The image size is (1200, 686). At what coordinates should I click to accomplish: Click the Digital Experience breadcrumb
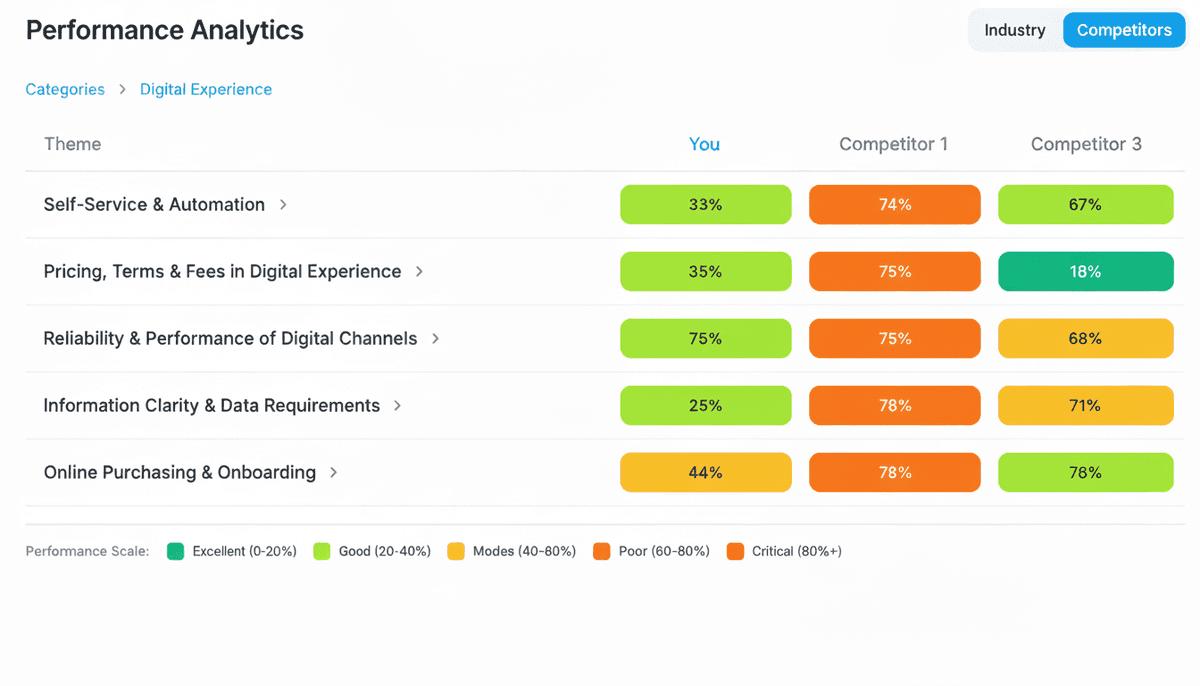[x=206, y=89]
